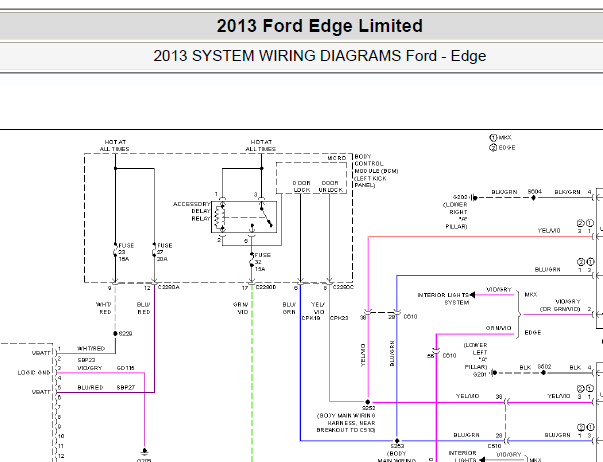Click the "VIO/GRY" label beside GD115

coord(90,368)
